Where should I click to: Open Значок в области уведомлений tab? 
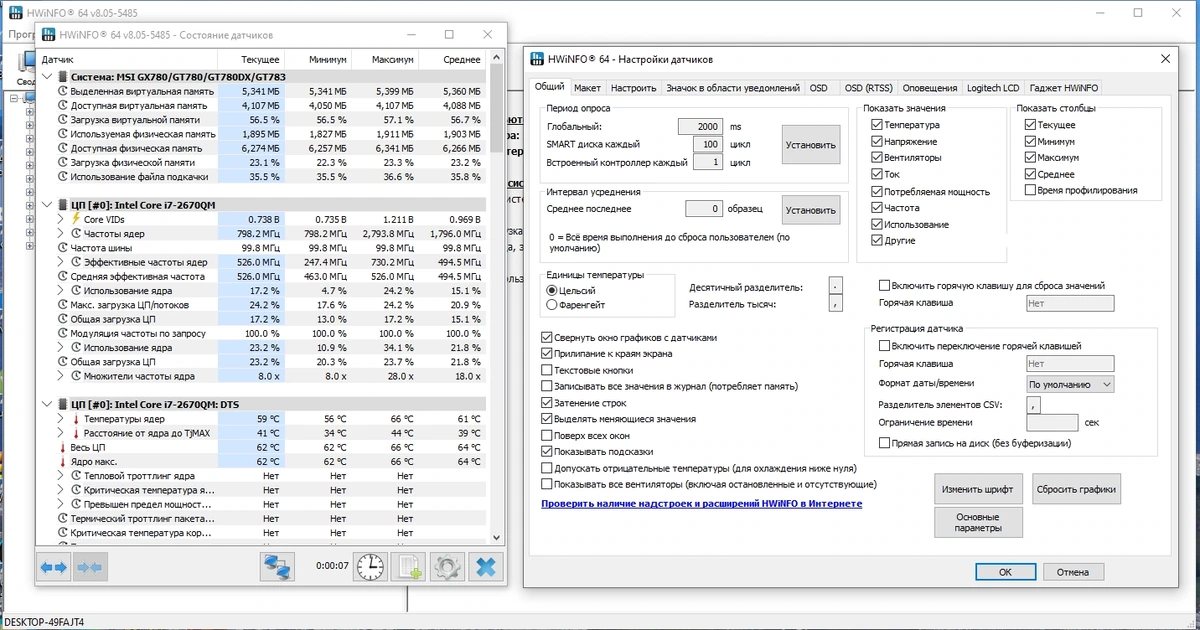(x=733, y=88)
